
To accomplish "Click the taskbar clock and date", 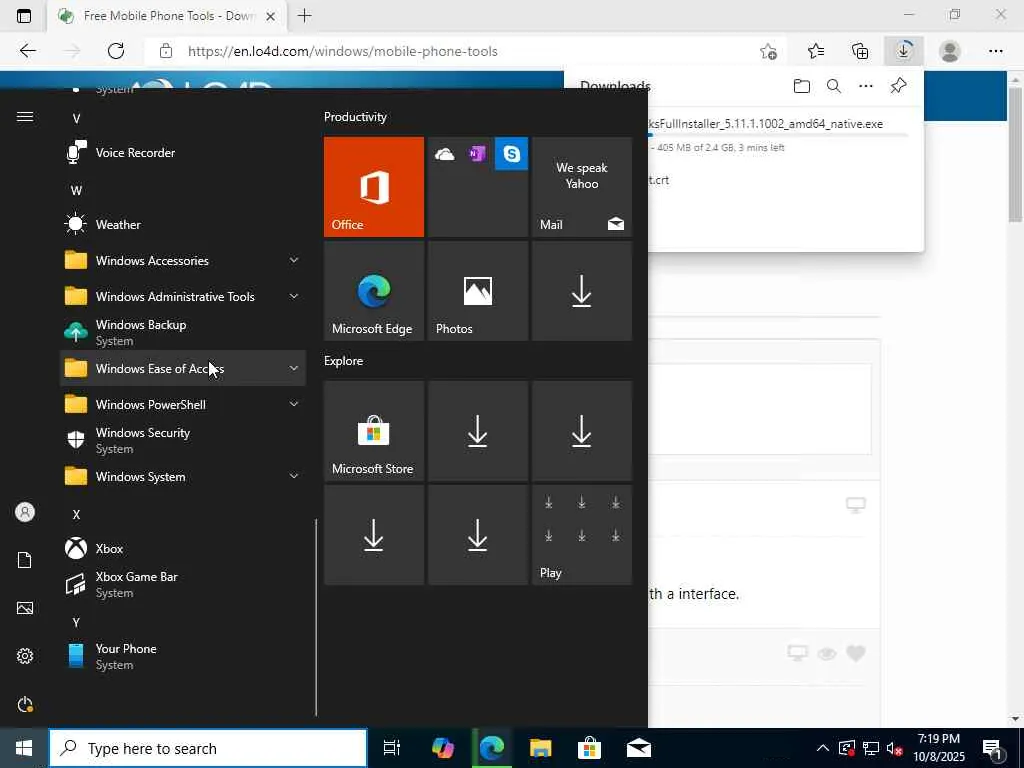I will pos(939,748).
